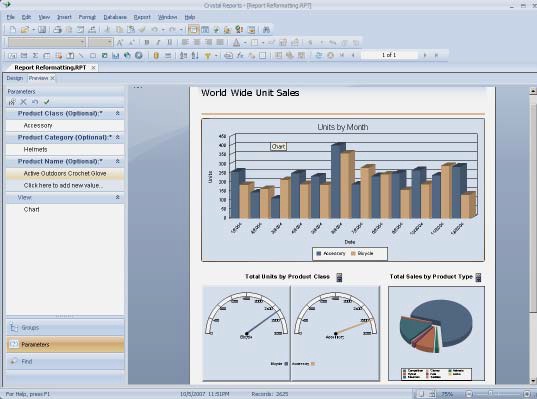Click Revert parameter changes icon
Viewport: 537px width, 399px height.
35,102
